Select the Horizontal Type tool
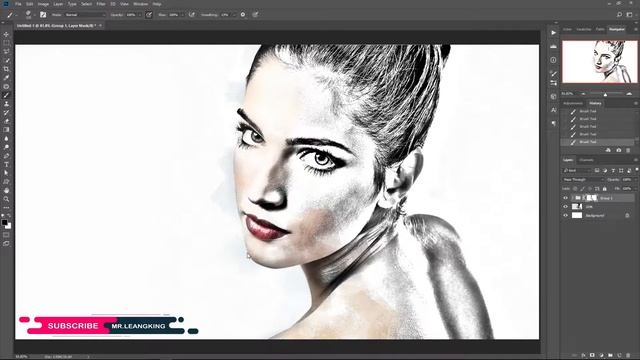The image size is (640, 360). [6, 164]
